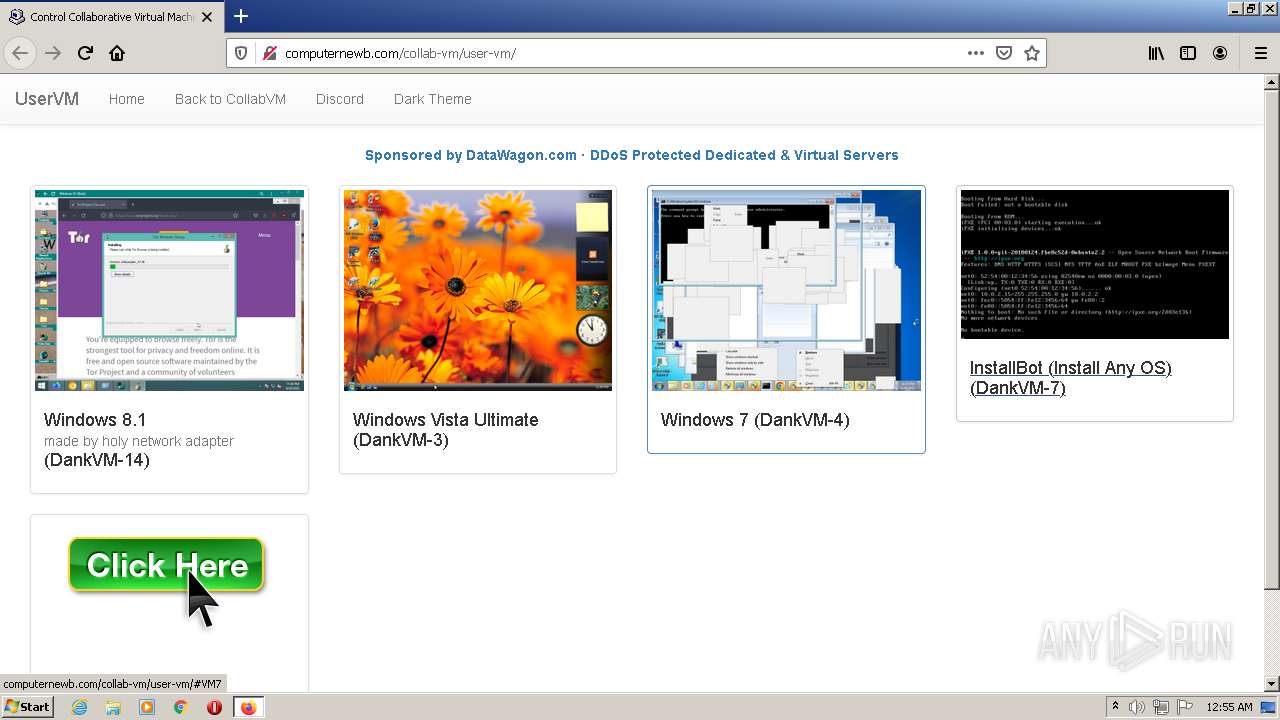Open the tracking protection shield panel
This screenshot has width=1280, height=720.
coord(241,53)
